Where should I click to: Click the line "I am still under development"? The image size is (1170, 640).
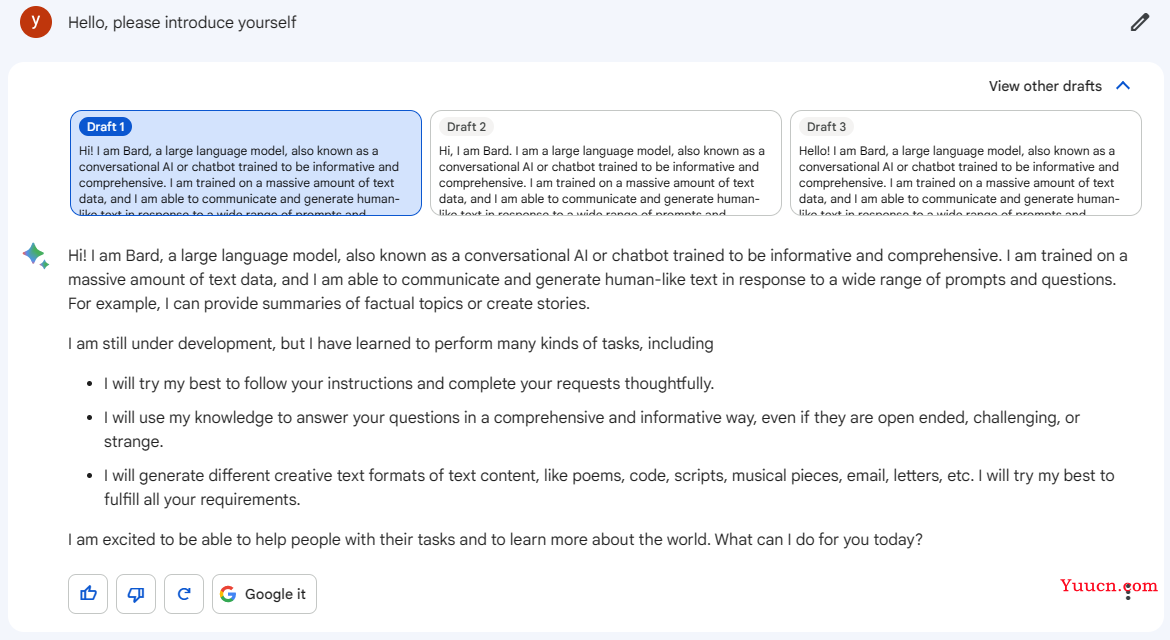[390, 343]
